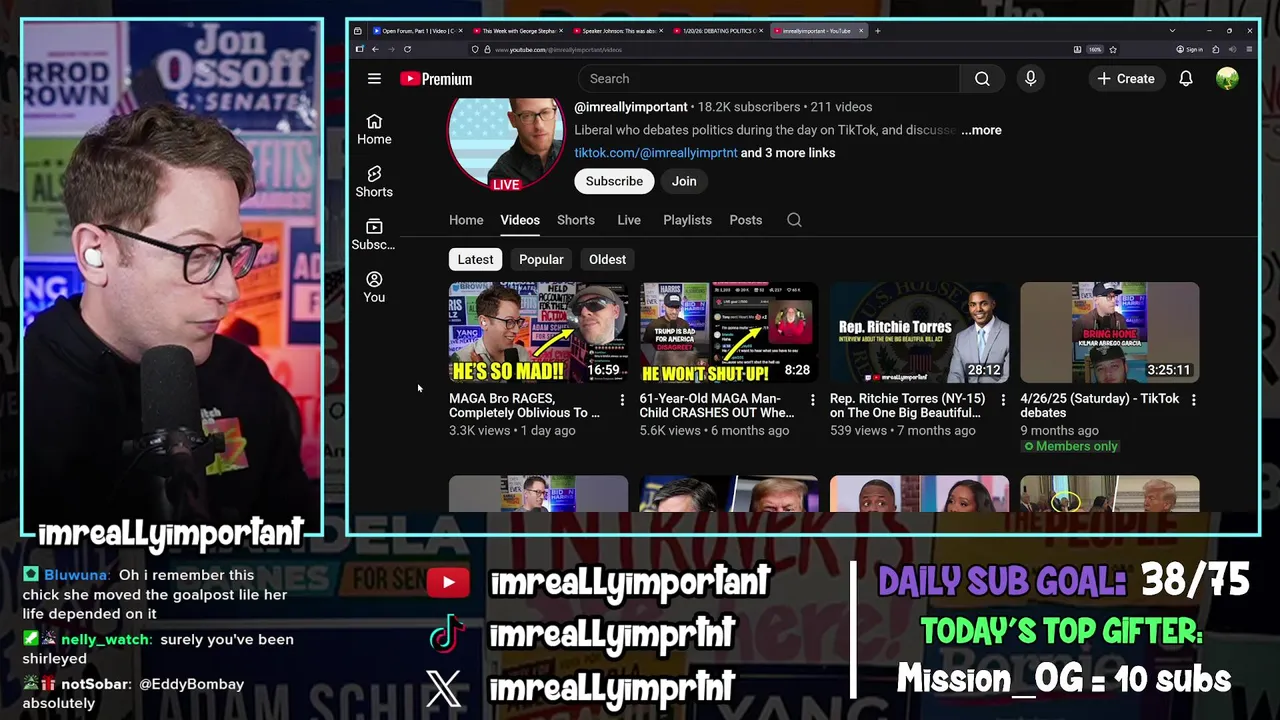Expand channel description with ...more
The image size is (1280, 720).
click(x=981, y=130)
